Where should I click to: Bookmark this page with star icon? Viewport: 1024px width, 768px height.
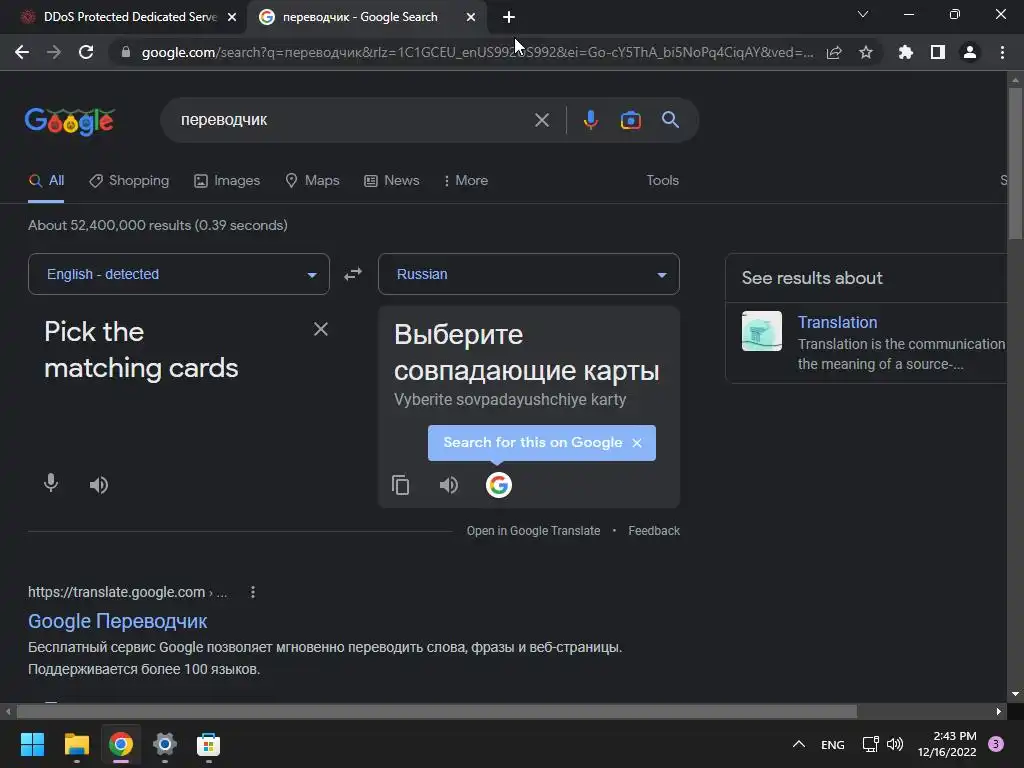[x=866, y=52]
